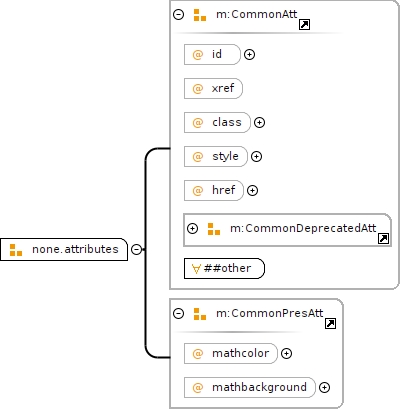Viewport: 401px width, 410px height.
Task: Collapse the m:CommonPresAtt group
Action: pyautogui.click(x=179, y=314)
